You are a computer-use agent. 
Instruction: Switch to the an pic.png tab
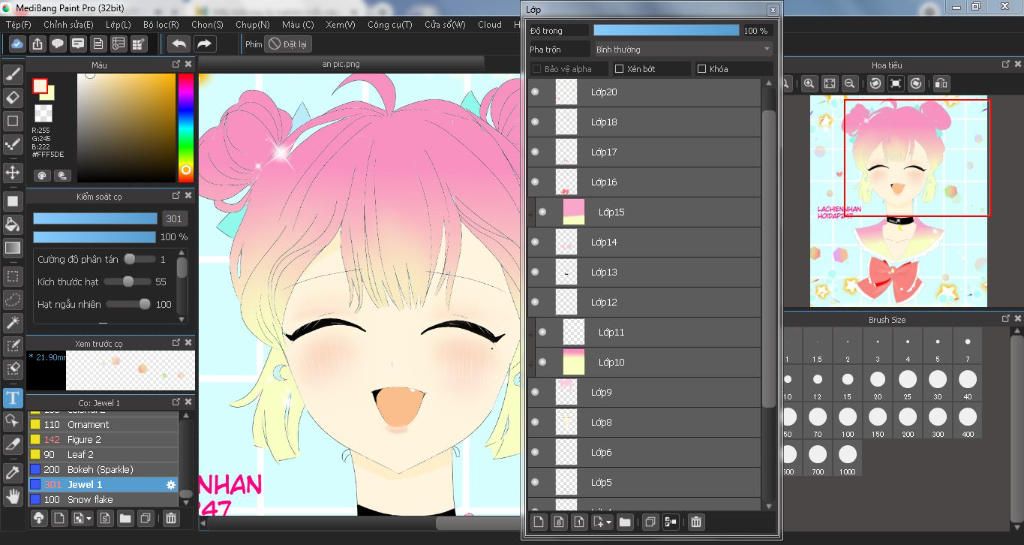coord(341,64)
